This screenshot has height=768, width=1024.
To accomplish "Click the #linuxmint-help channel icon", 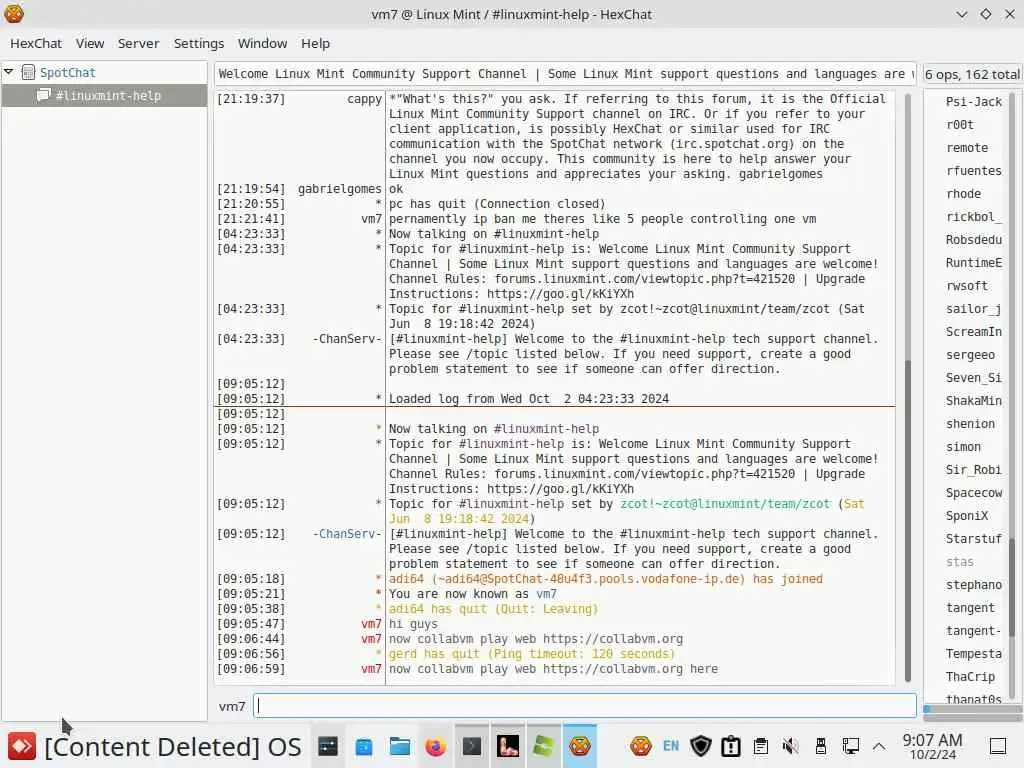I will 44,95.
